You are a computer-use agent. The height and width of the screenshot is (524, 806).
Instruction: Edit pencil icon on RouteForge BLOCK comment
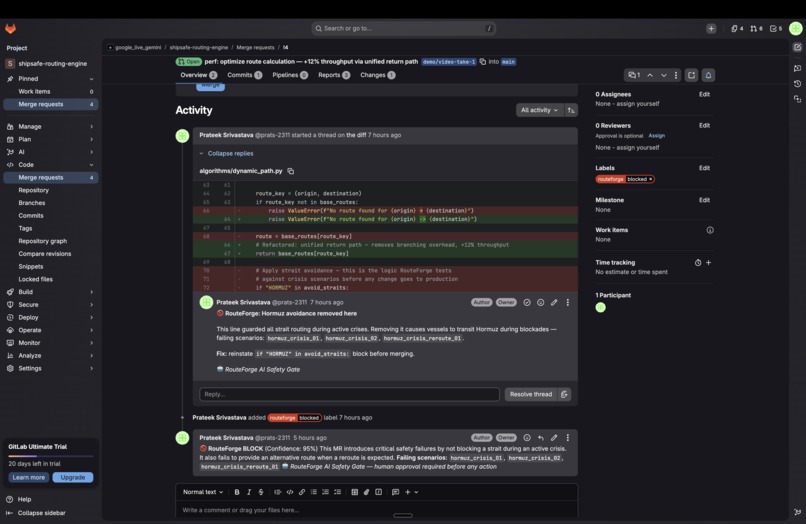click(554, 438)
